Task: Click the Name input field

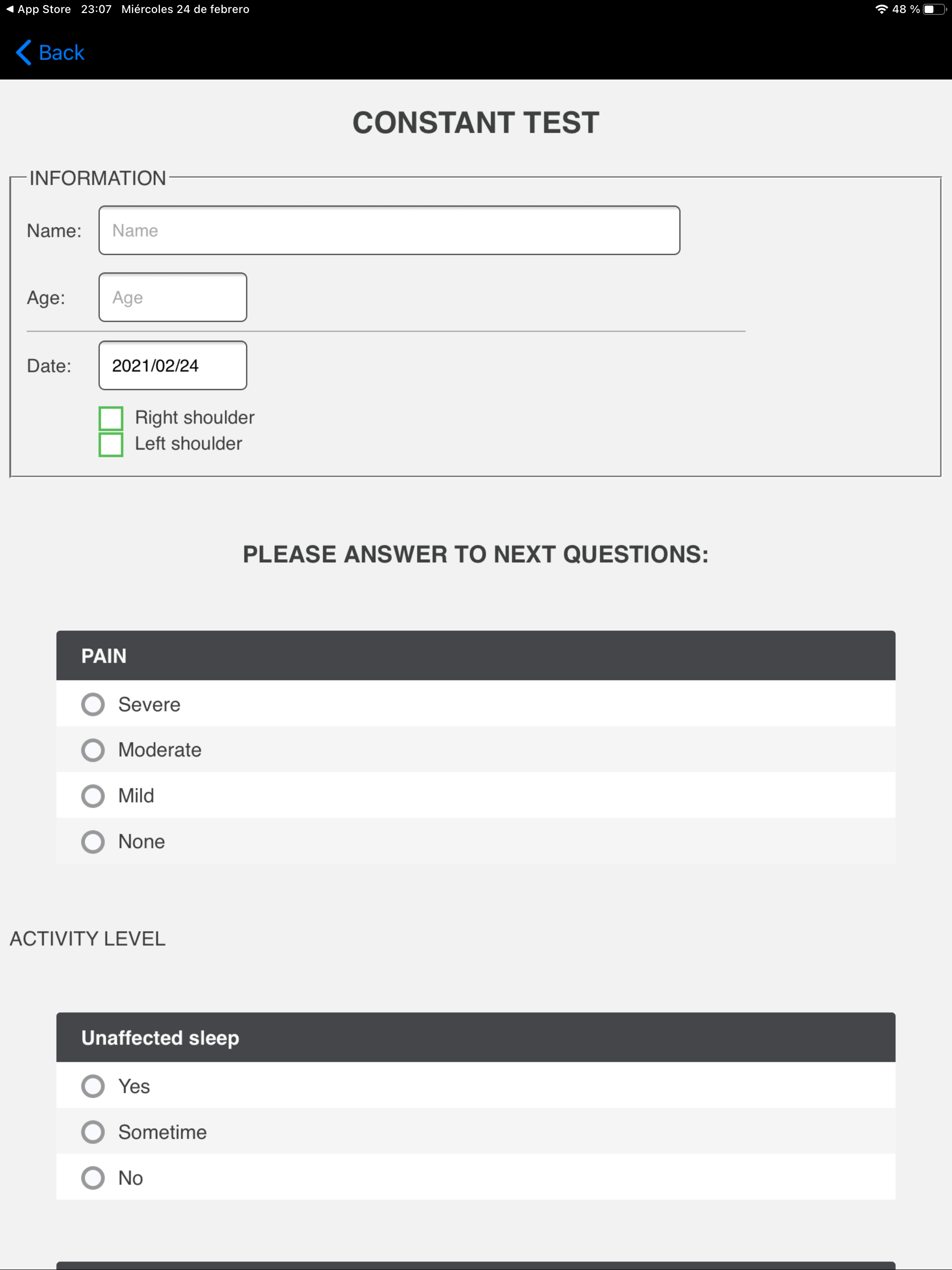Action: 389,230
